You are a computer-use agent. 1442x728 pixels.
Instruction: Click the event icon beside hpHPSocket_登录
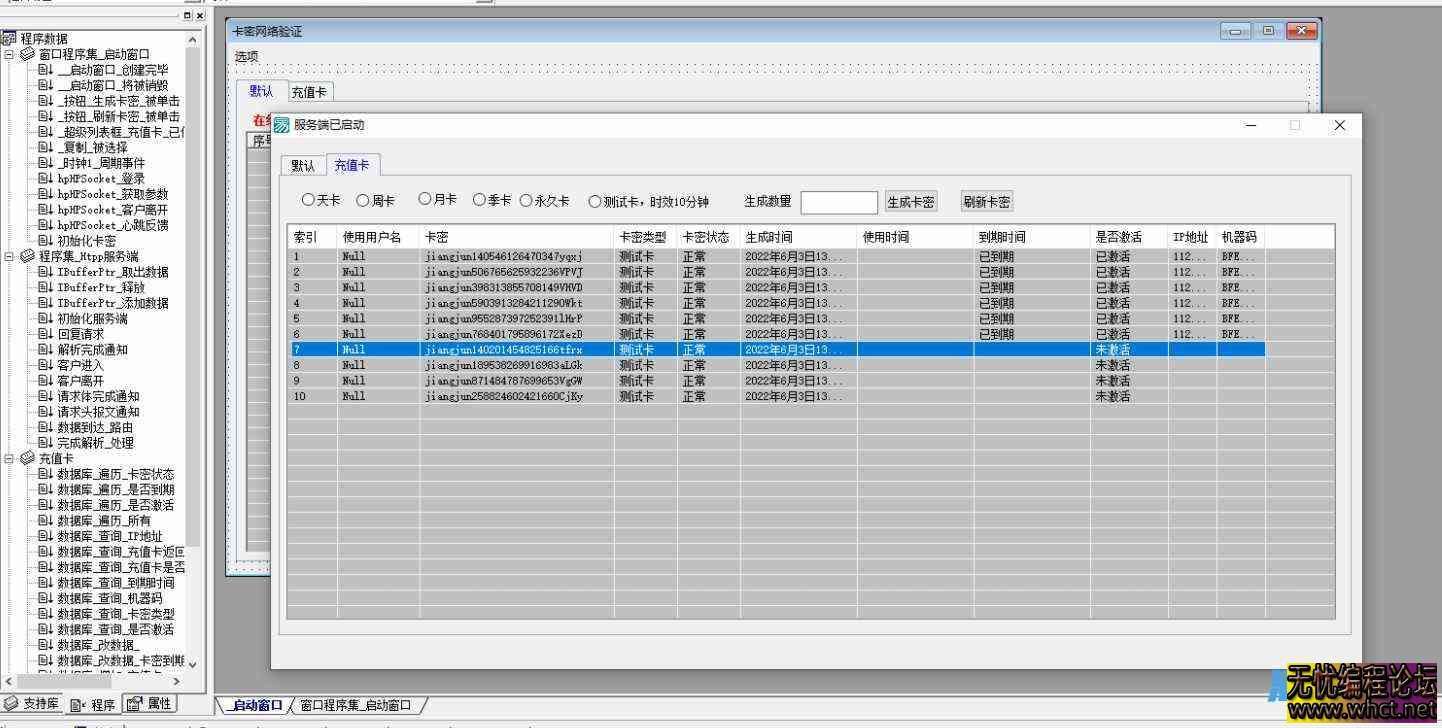(44, 177)
